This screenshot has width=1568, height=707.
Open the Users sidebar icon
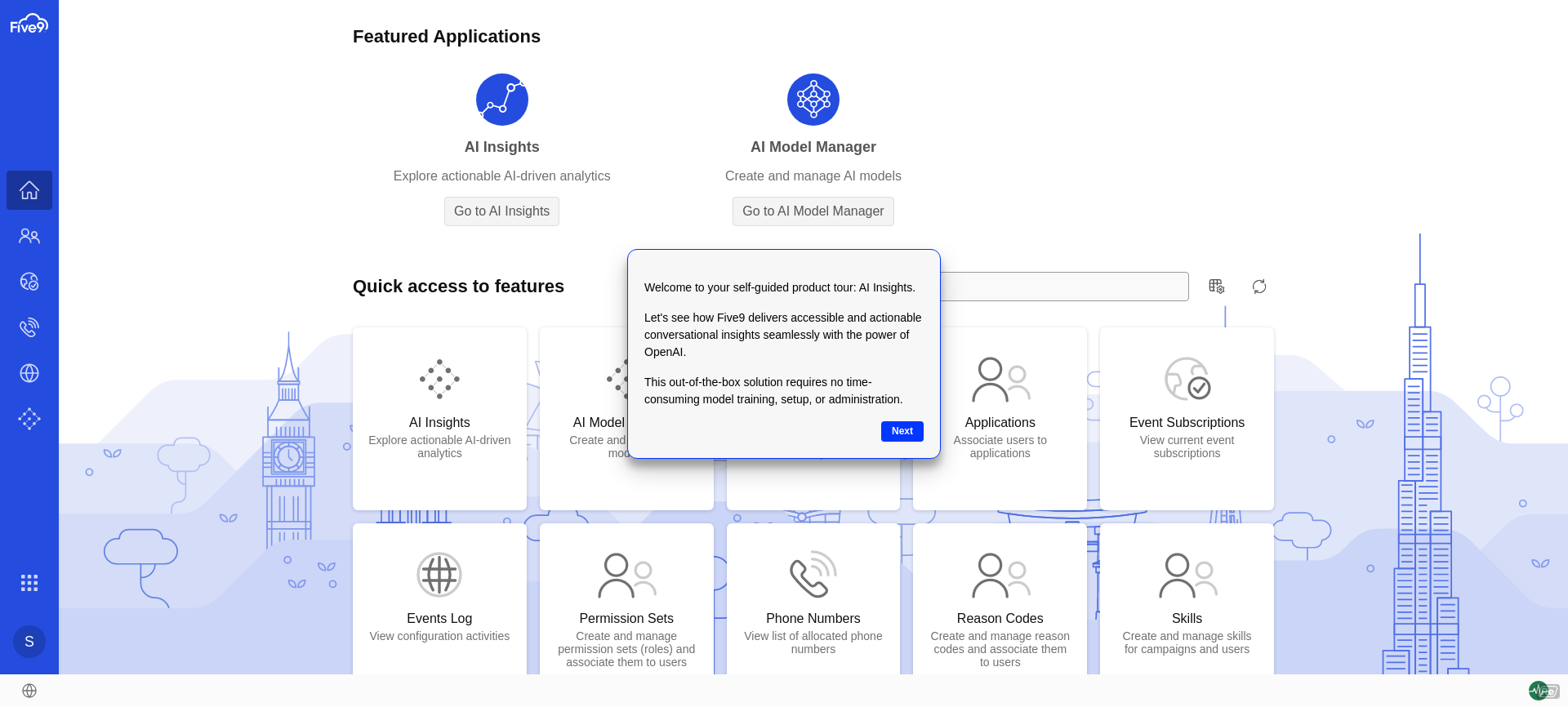29,236
